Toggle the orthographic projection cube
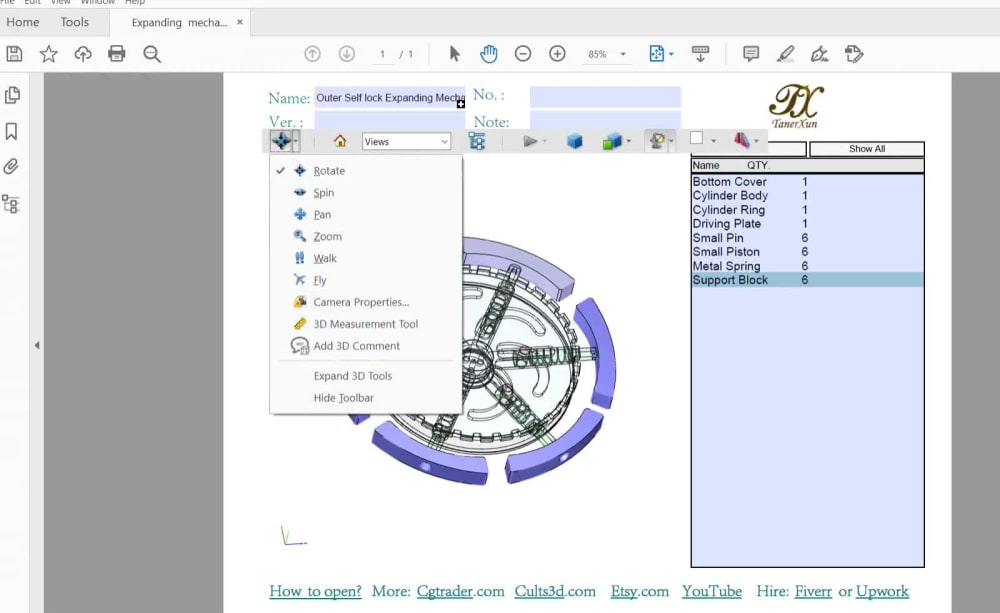 [x=575, y=141]
